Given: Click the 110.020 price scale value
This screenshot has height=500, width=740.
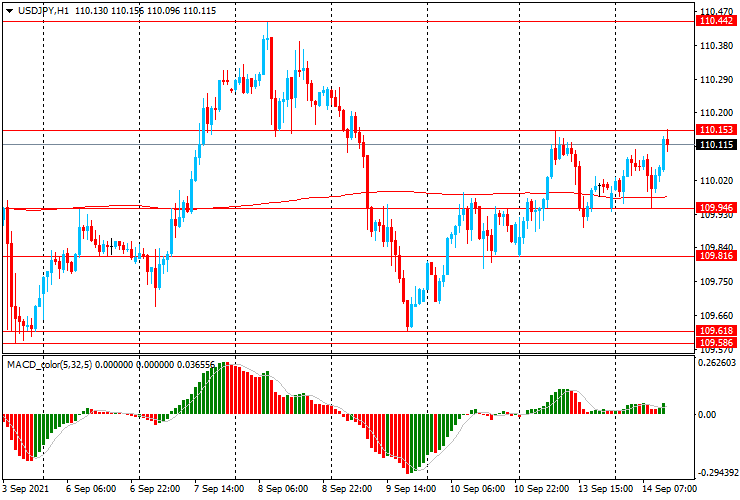Looking at the screenshot, I should pos(717,181).
